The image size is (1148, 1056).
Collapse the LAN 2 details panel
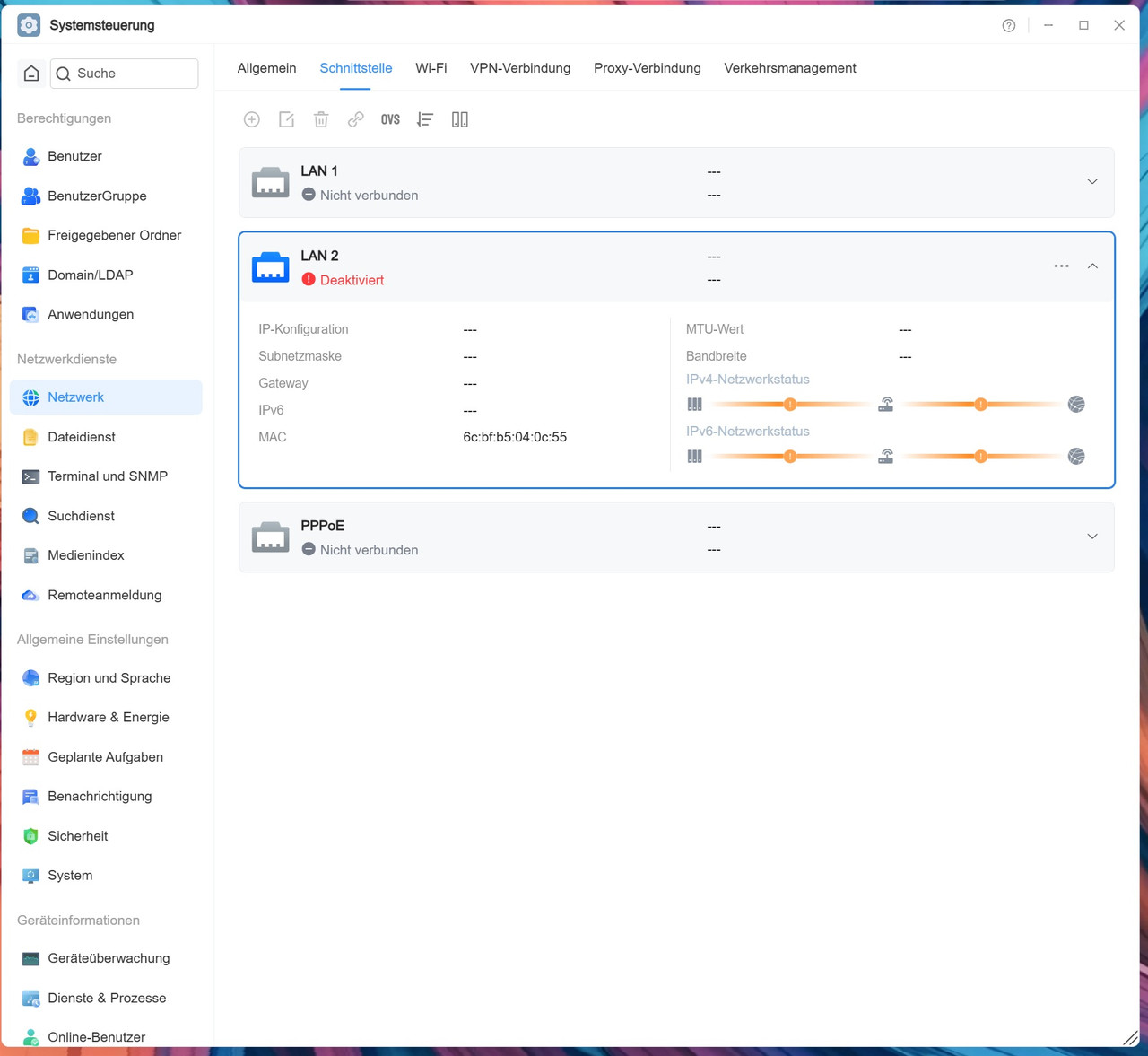click(x=1092, y=266)
